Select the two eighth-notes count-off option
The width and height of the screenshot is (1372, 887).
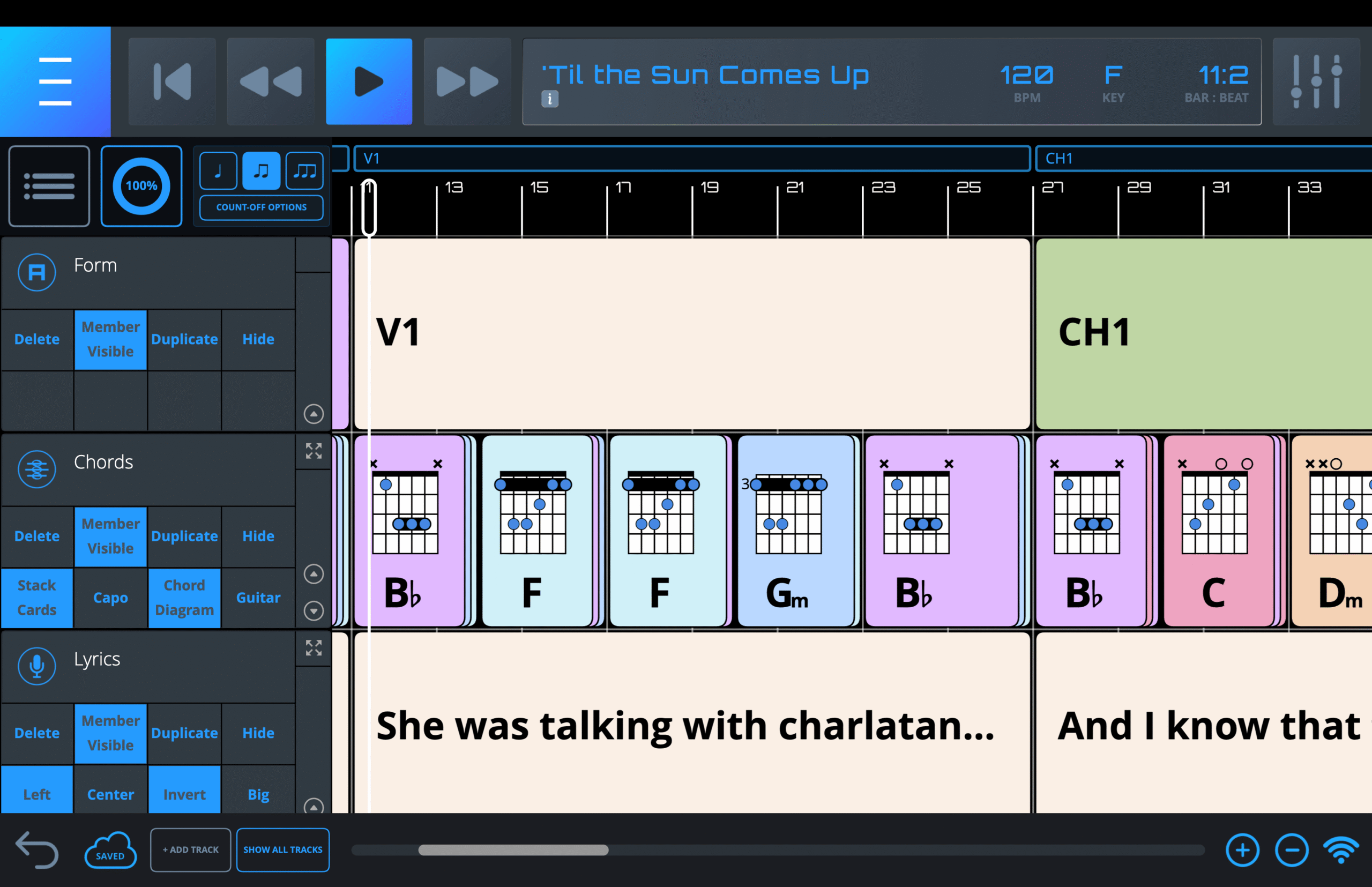coord(262,171)
